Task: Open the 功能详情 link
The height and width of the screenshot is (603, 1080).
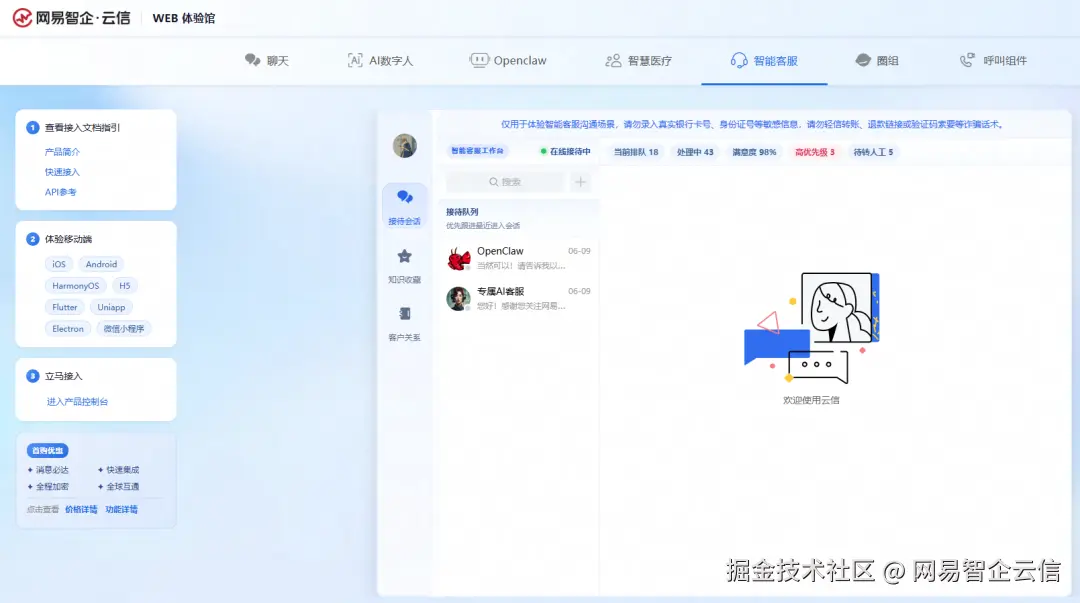Action: click(121, 509)
